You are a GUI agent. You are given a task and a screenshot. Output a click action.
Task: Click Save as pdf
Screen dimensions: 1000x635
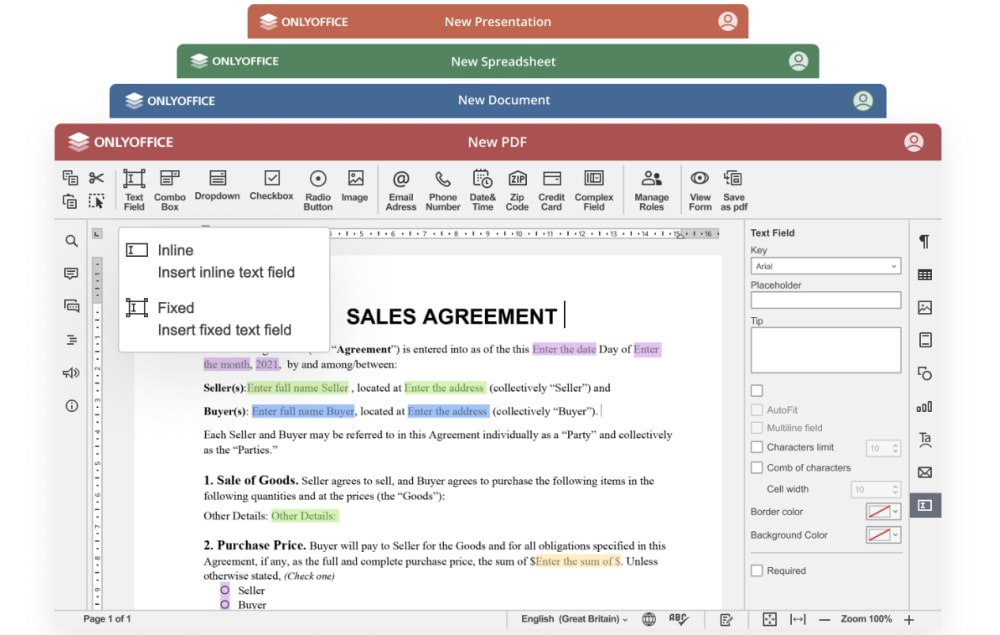(733, 189)
